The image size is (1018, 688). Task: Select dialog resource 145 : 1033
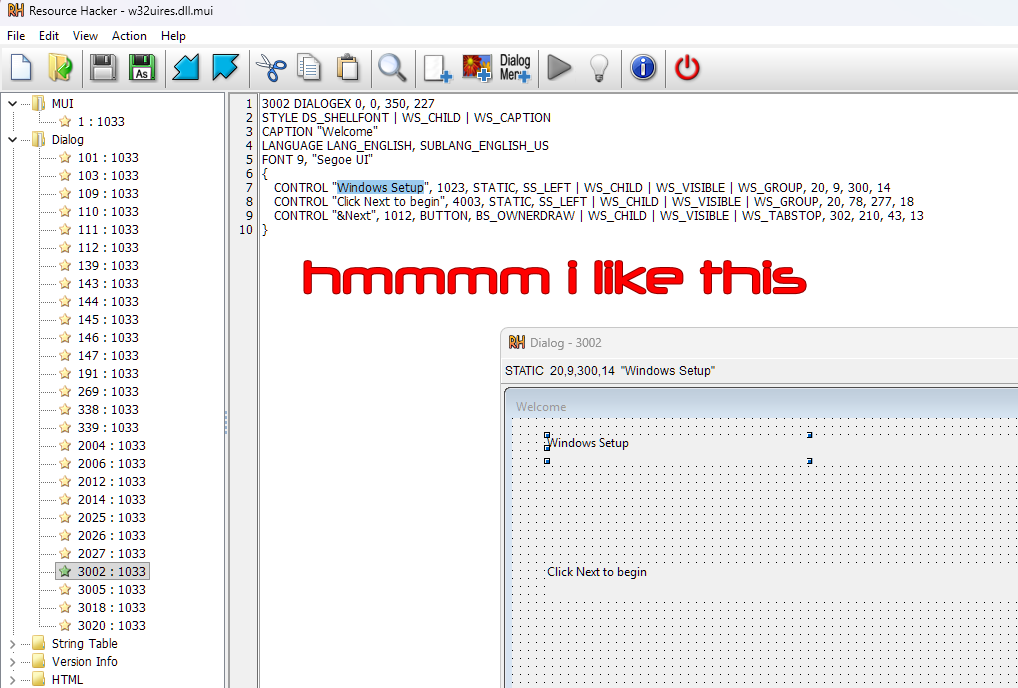click(x=108, y=320)
